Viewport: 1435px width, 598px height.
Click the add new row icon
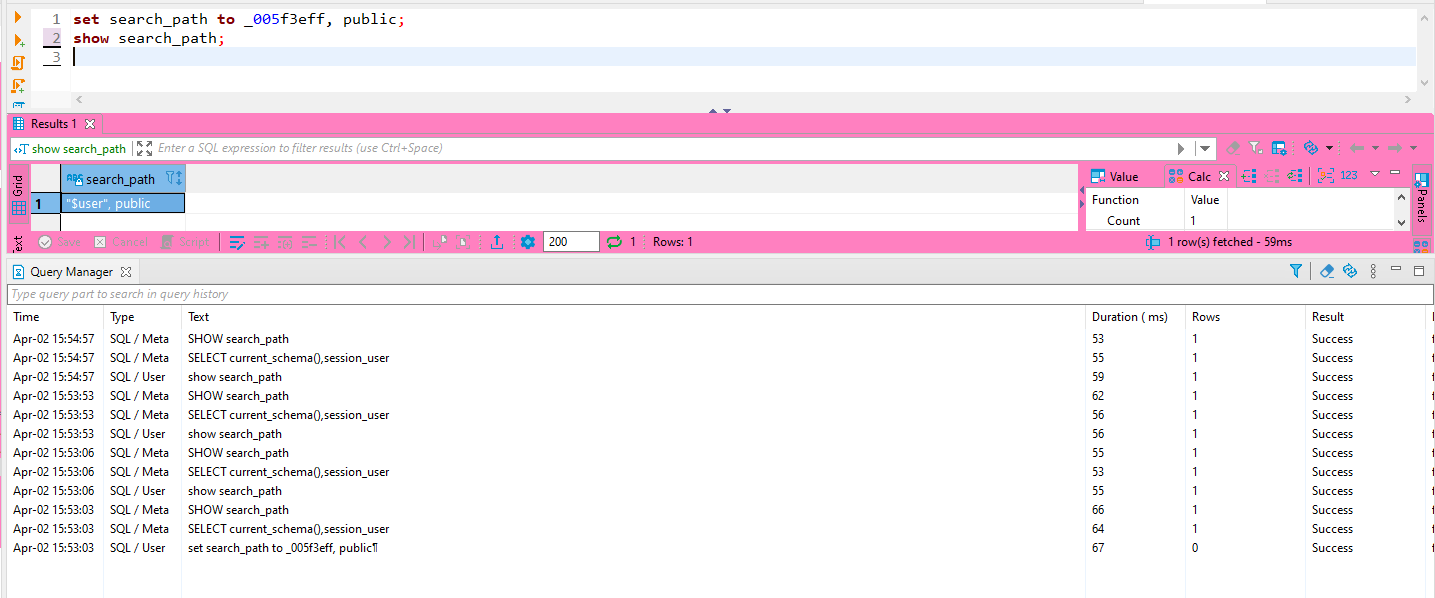click(x=261, y=242)
